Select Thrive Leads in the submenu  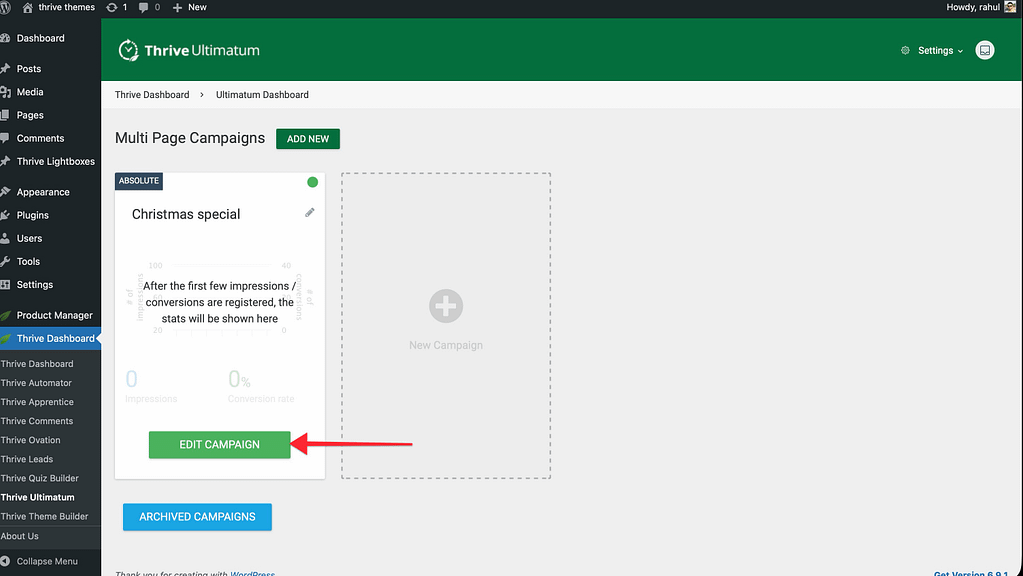coord(27,459)
